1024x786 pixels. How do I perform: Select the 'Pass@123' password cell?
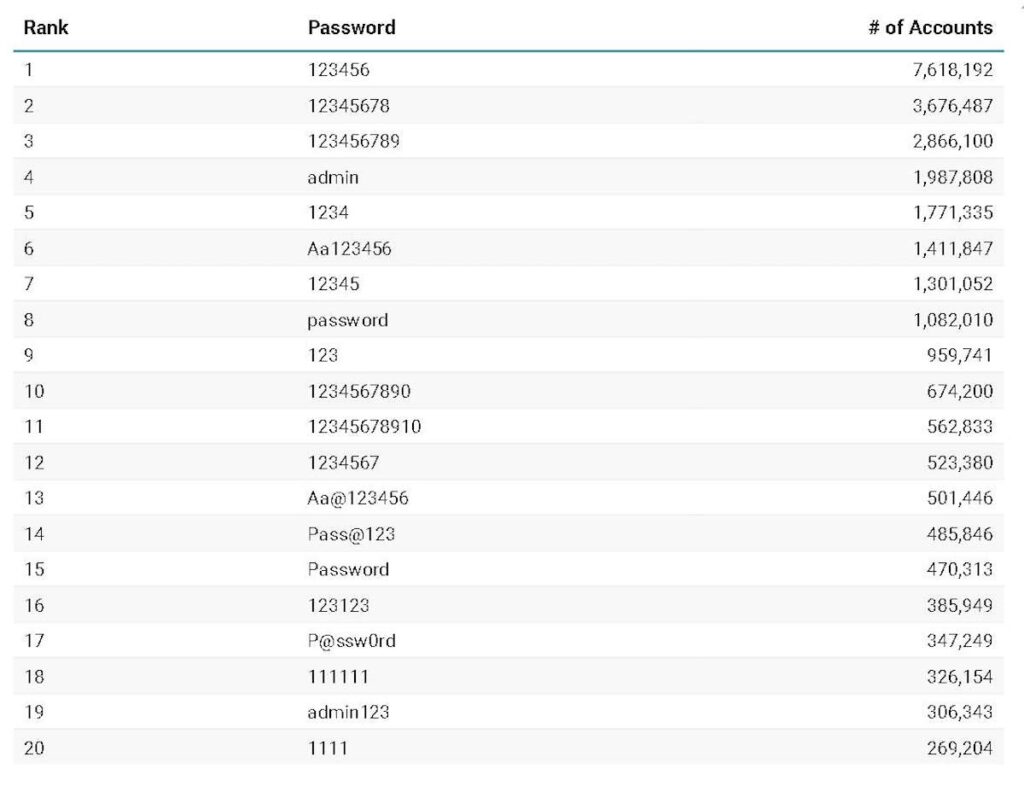351,534
